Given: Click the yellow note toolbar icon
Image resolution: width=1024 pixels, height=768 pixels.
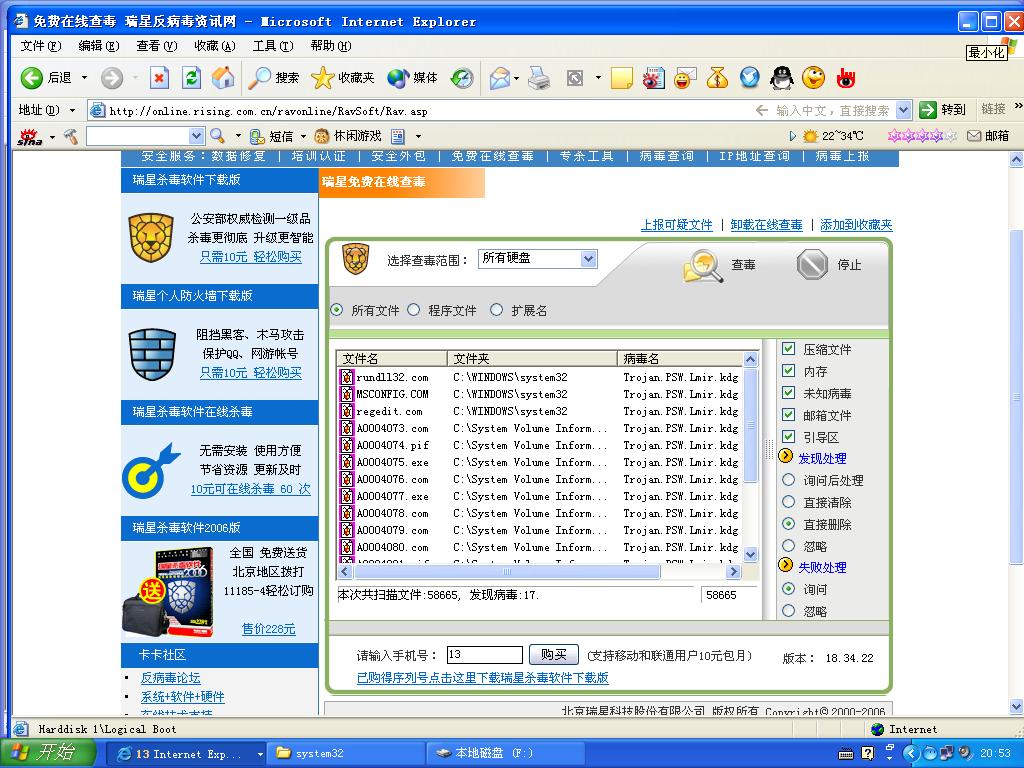Looking at the screenshot, I should pos(621,78).
